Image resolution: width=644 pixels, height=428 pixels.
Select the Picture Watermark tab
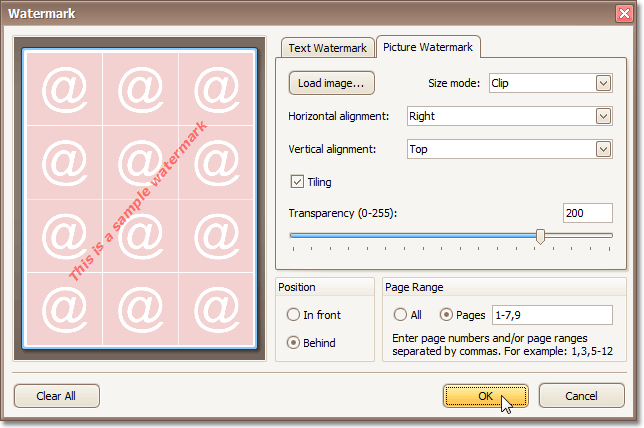pos(429,48)
